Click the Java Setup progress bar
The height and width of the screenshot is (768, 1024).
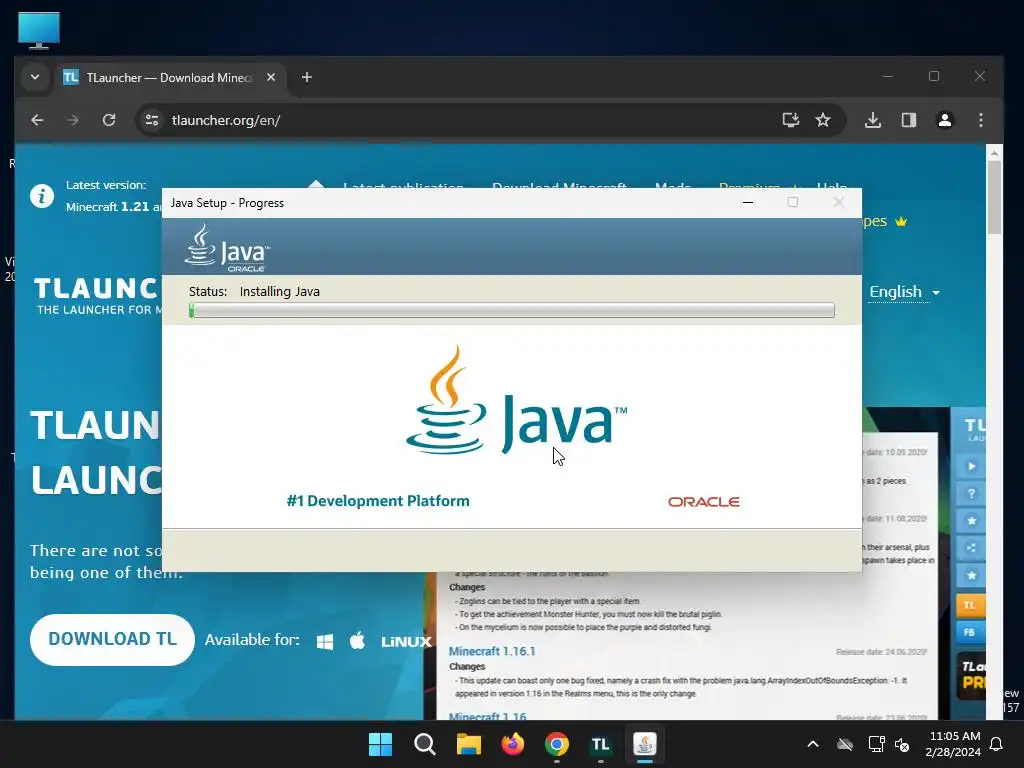[x=511, y=310]
